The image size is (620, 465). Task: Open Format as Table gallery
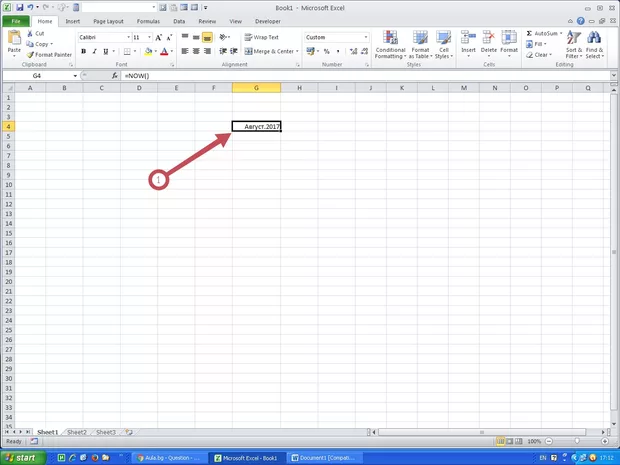point(420,45)
